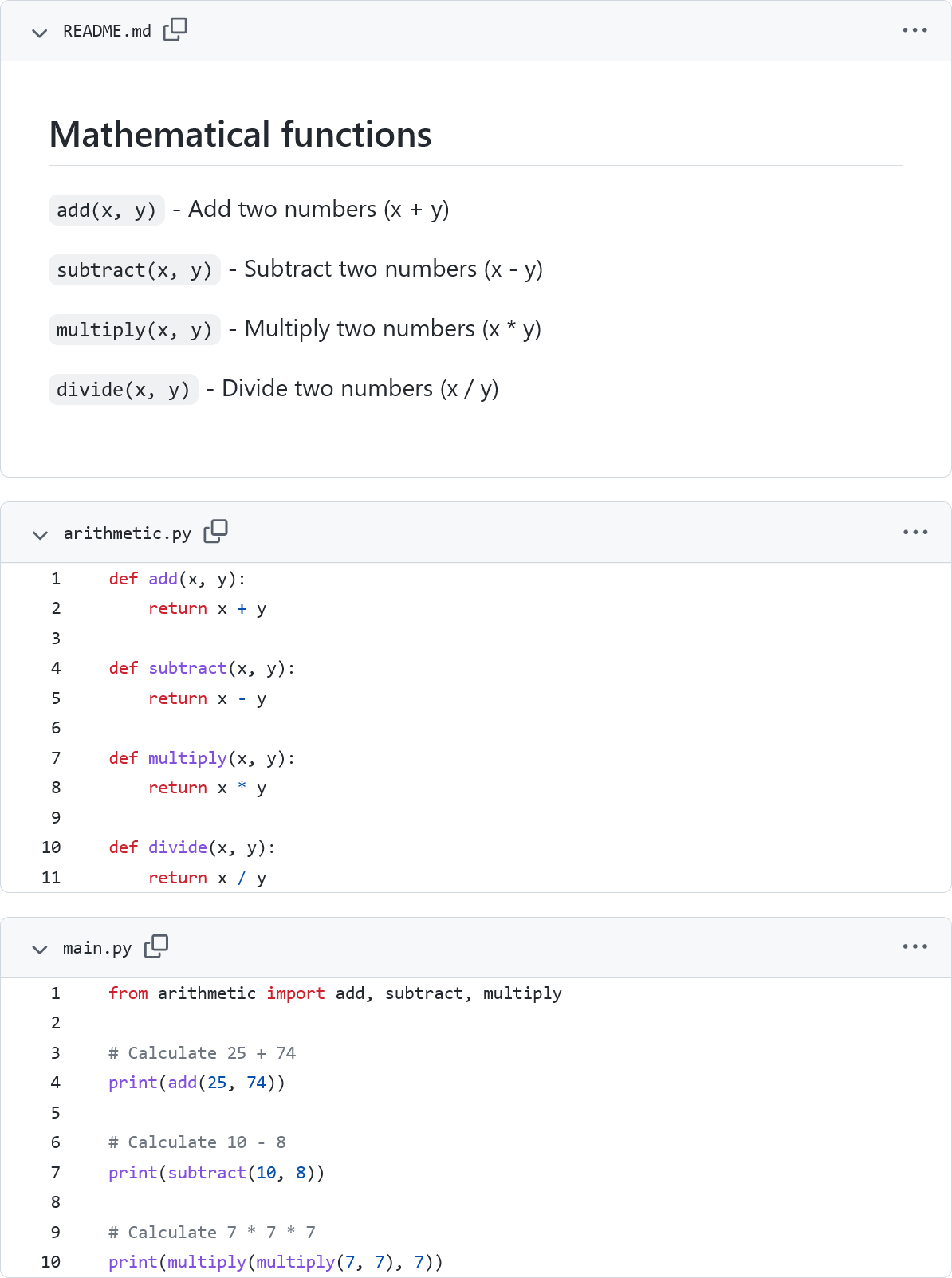This screenshot has height=1278, width=952.
Task: Select line number 1 in main.py
Action: (x=56, y=993)
